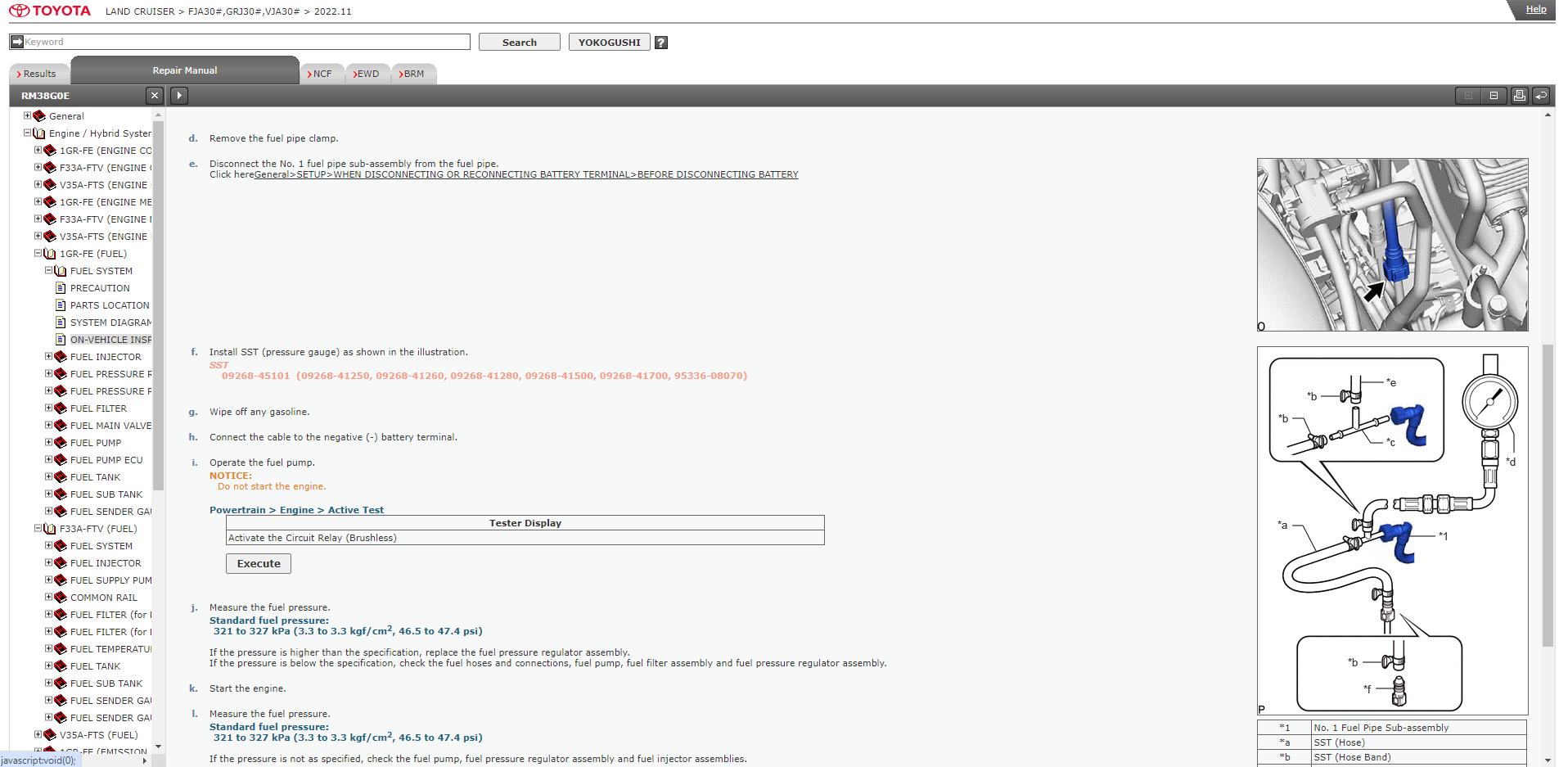
Task: Click the play arrow next to panel header
Action: coord(179,96)
